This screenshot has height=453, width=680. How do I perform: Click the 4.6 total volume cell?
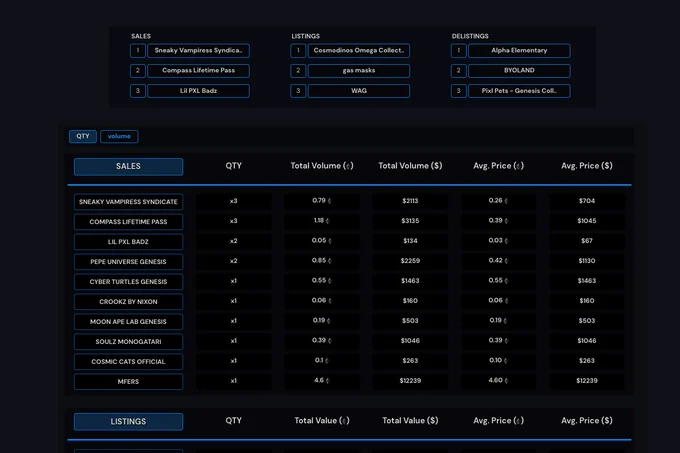coord(322,381)
